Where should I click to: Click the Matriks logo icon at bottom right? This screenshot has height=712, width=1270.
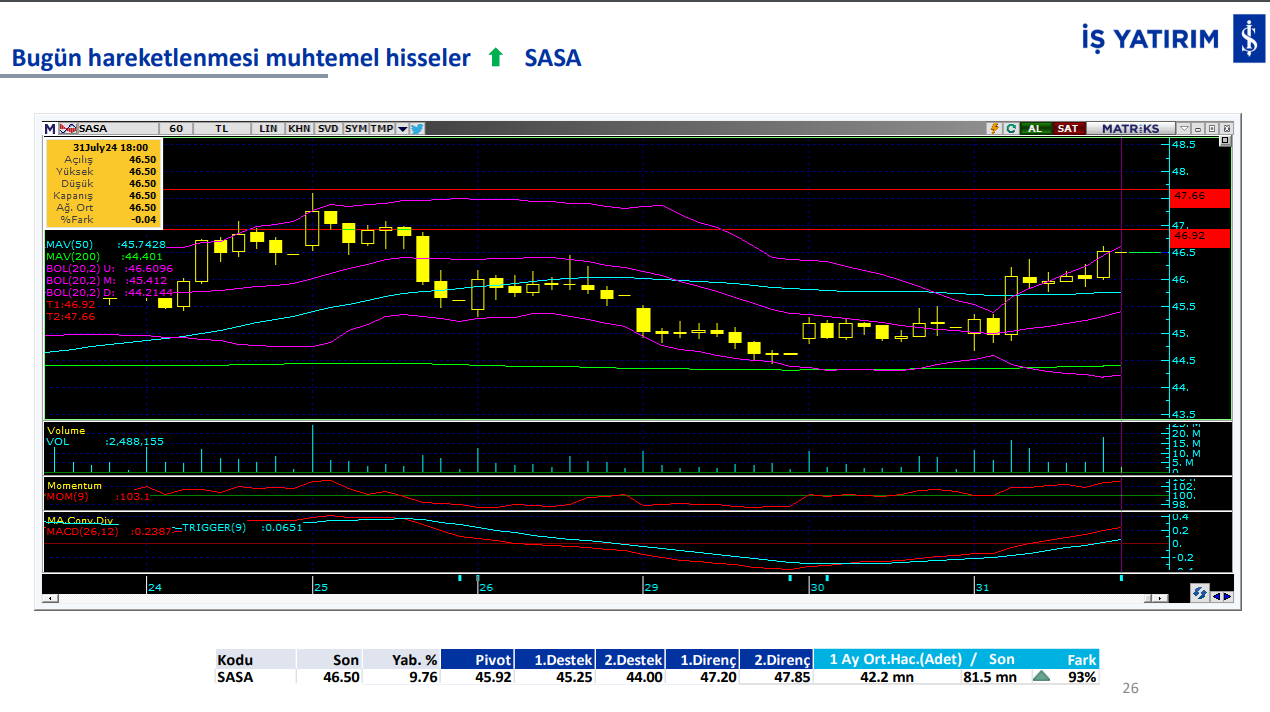click(1200, 592)
